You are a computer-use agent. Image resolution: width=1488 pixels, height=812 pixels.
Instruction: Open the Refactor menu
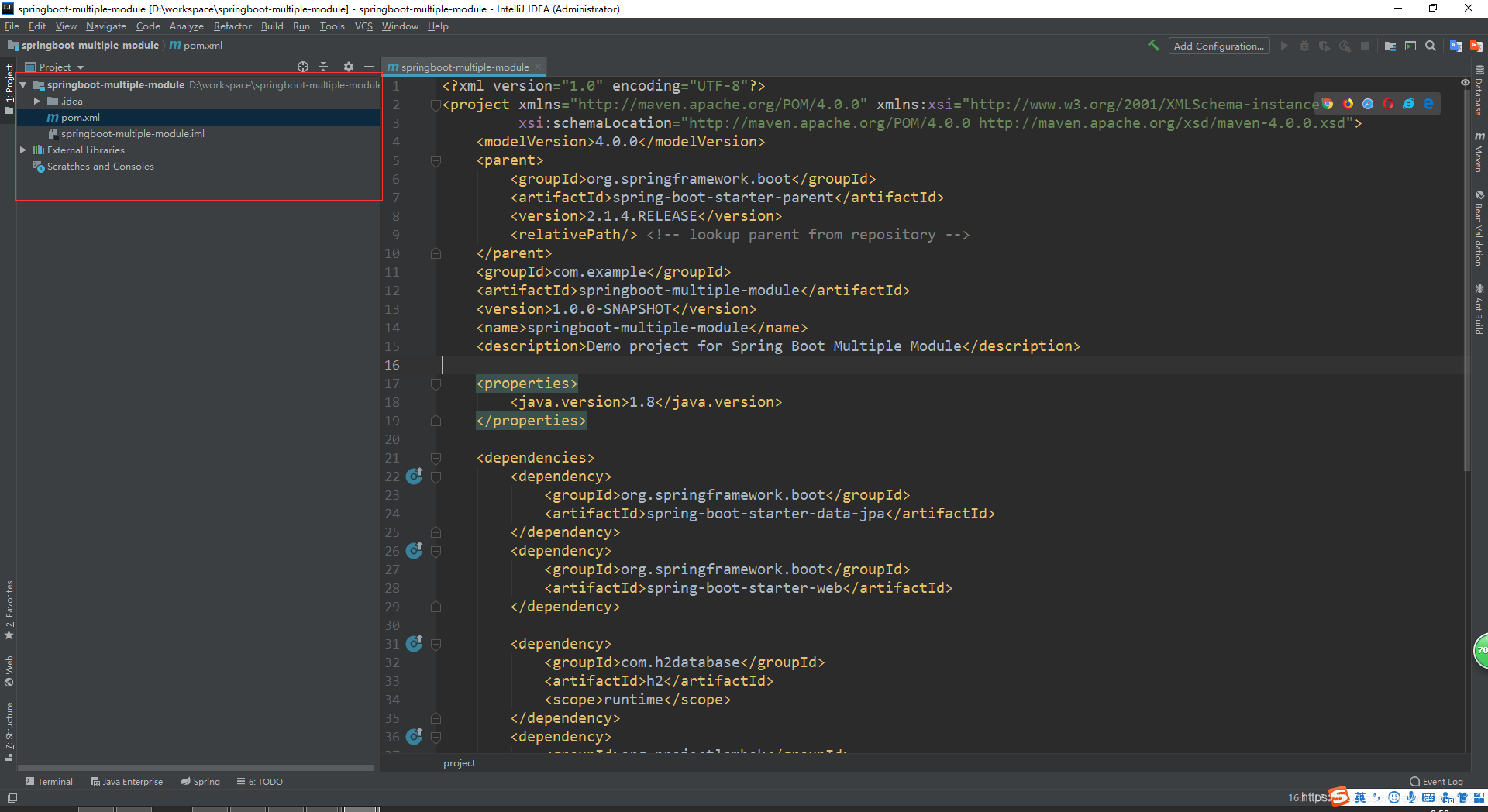click(232, 26)
